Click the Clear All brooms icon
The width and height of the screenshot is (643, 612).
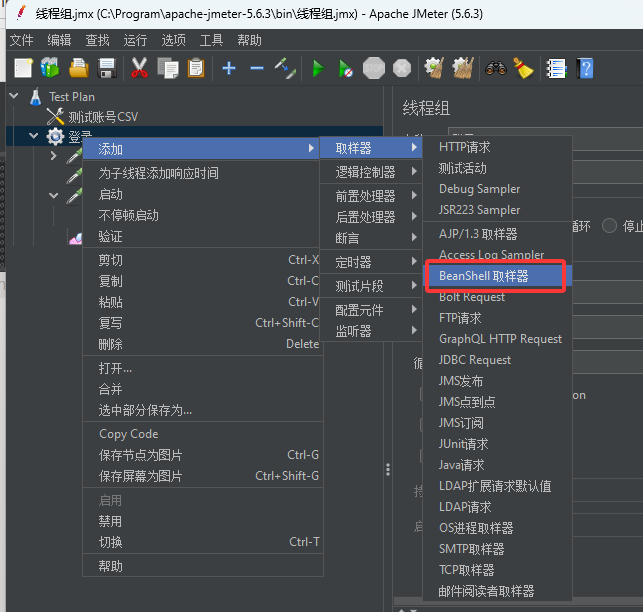click(x=463, y=68)
